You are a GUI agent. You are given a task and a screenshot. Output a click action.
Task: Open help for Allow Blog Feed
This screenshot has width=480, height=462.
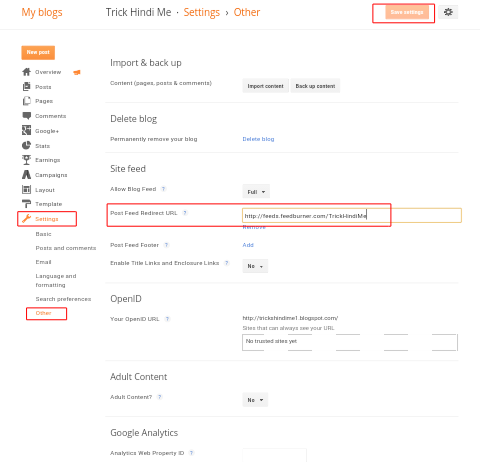coord(163,189)
